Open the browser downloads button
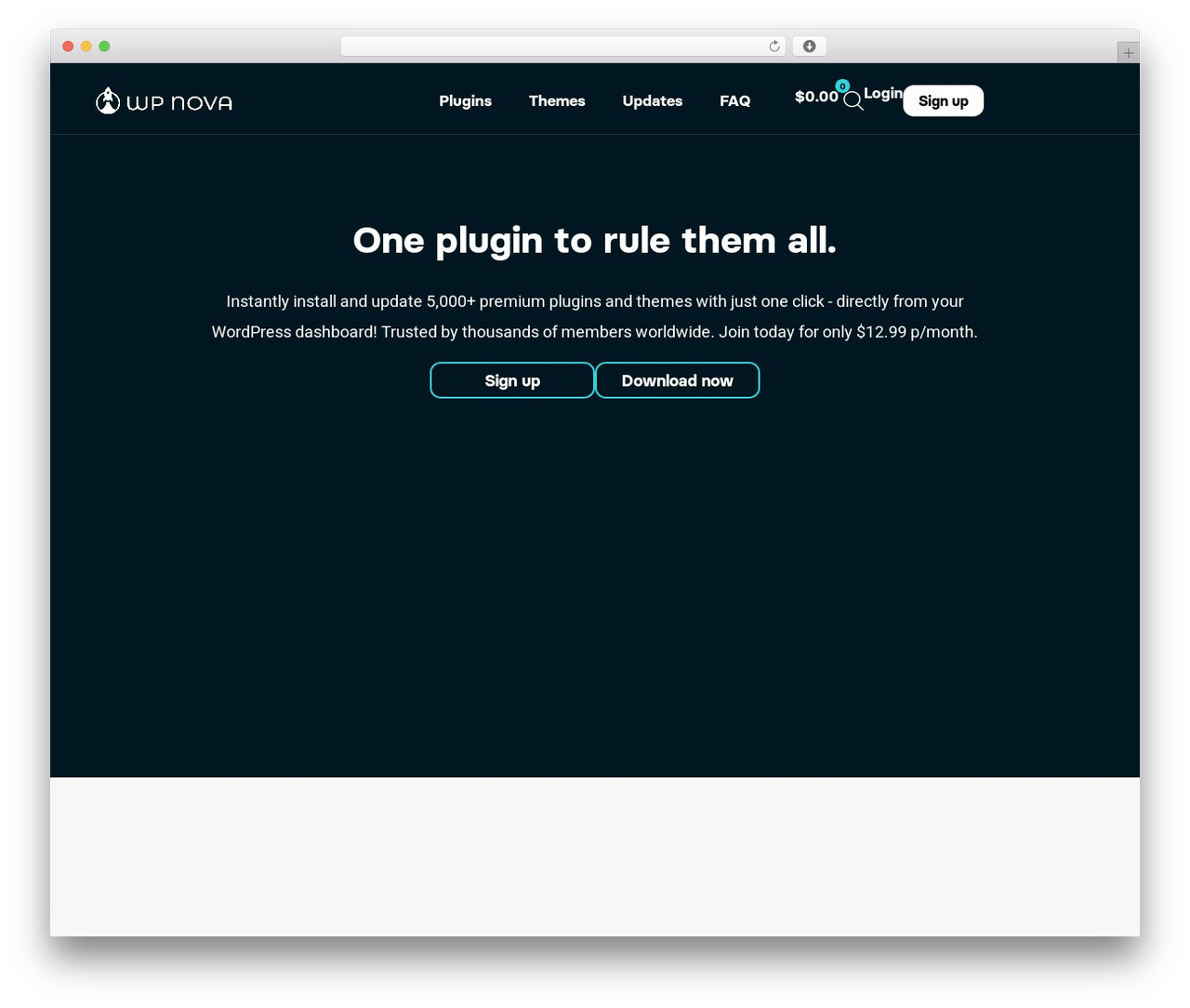1190x1008 pixels. click(810, 46)
